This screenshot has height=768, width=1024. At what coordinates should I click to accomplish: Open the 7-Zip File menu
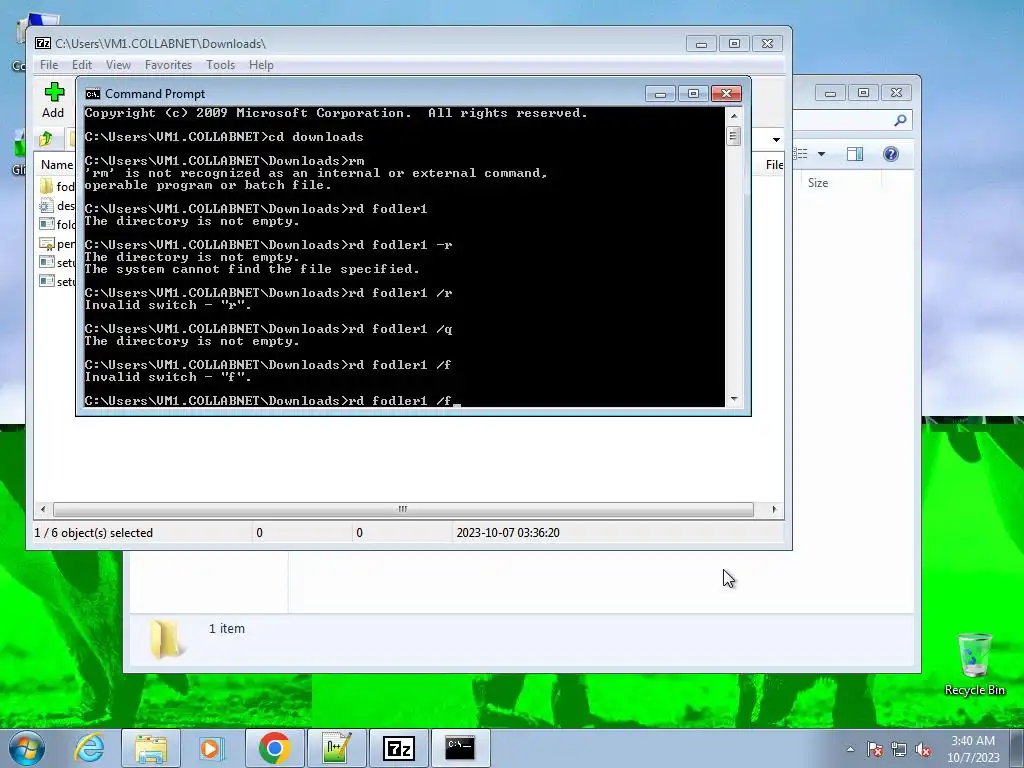point(48,65)
